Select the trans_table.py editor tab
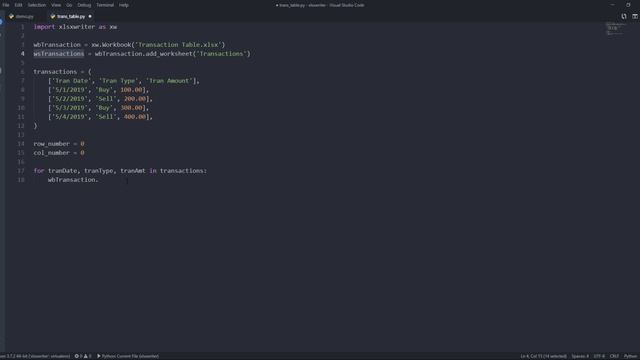Screen dimensions: 640x360 (71, 16)
